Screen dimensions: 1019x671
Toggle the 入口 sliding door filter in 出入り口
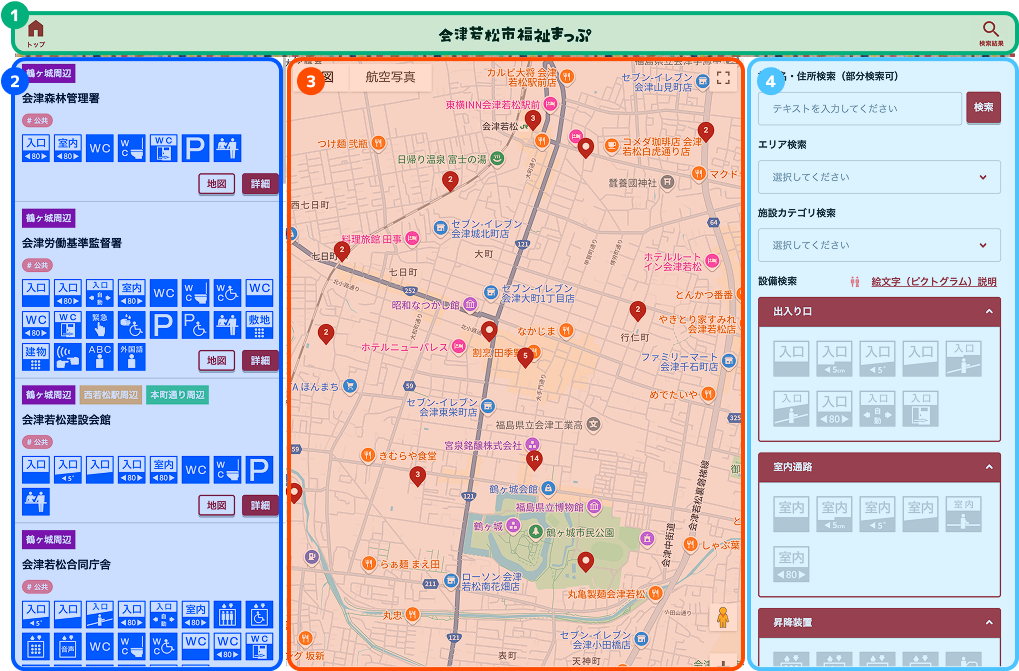(920, 409)
